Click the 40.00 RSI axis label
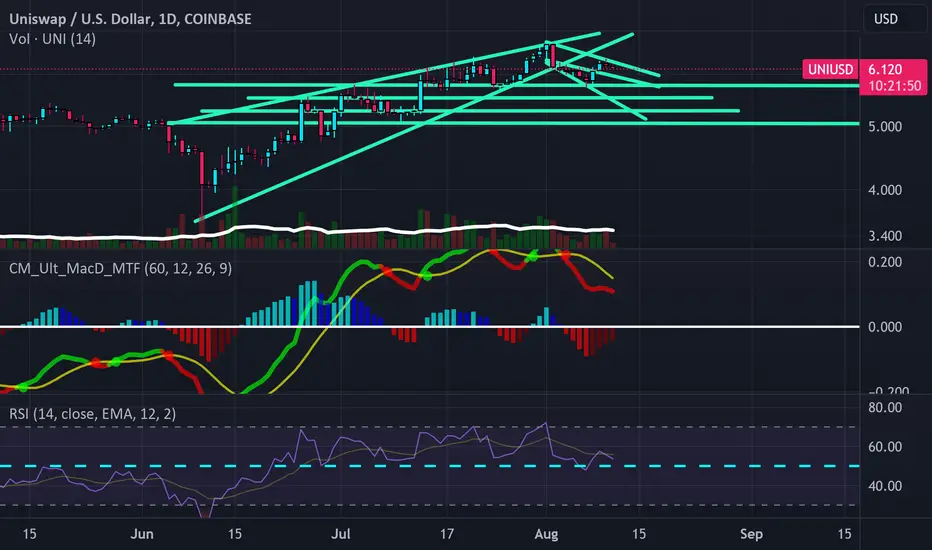The height and width of the screenshot is (550, 932). (x=884, y=486)
